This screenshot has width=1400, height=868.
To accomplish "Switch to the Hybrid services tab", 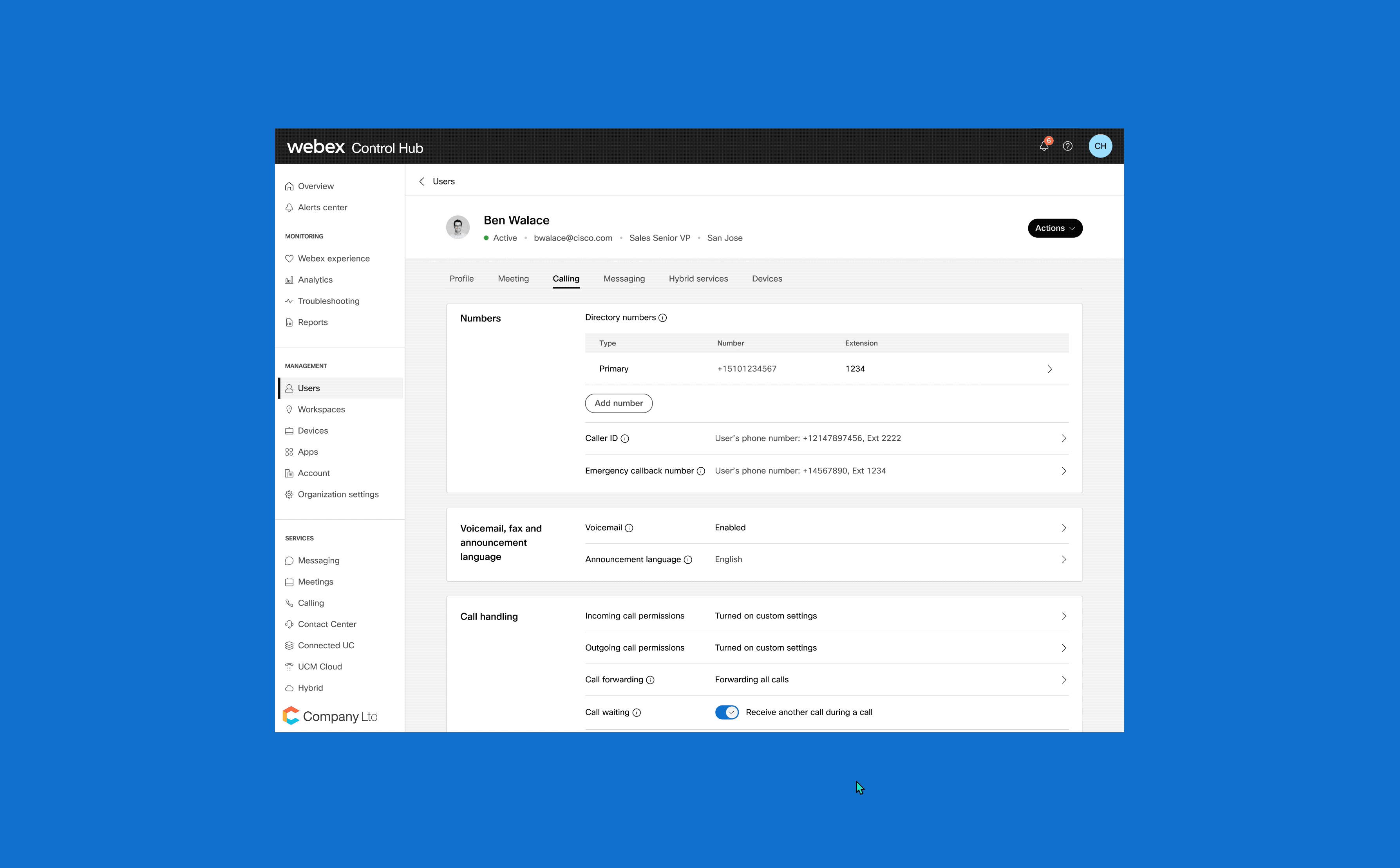I will pyautogui.click(x=698, y=278).
